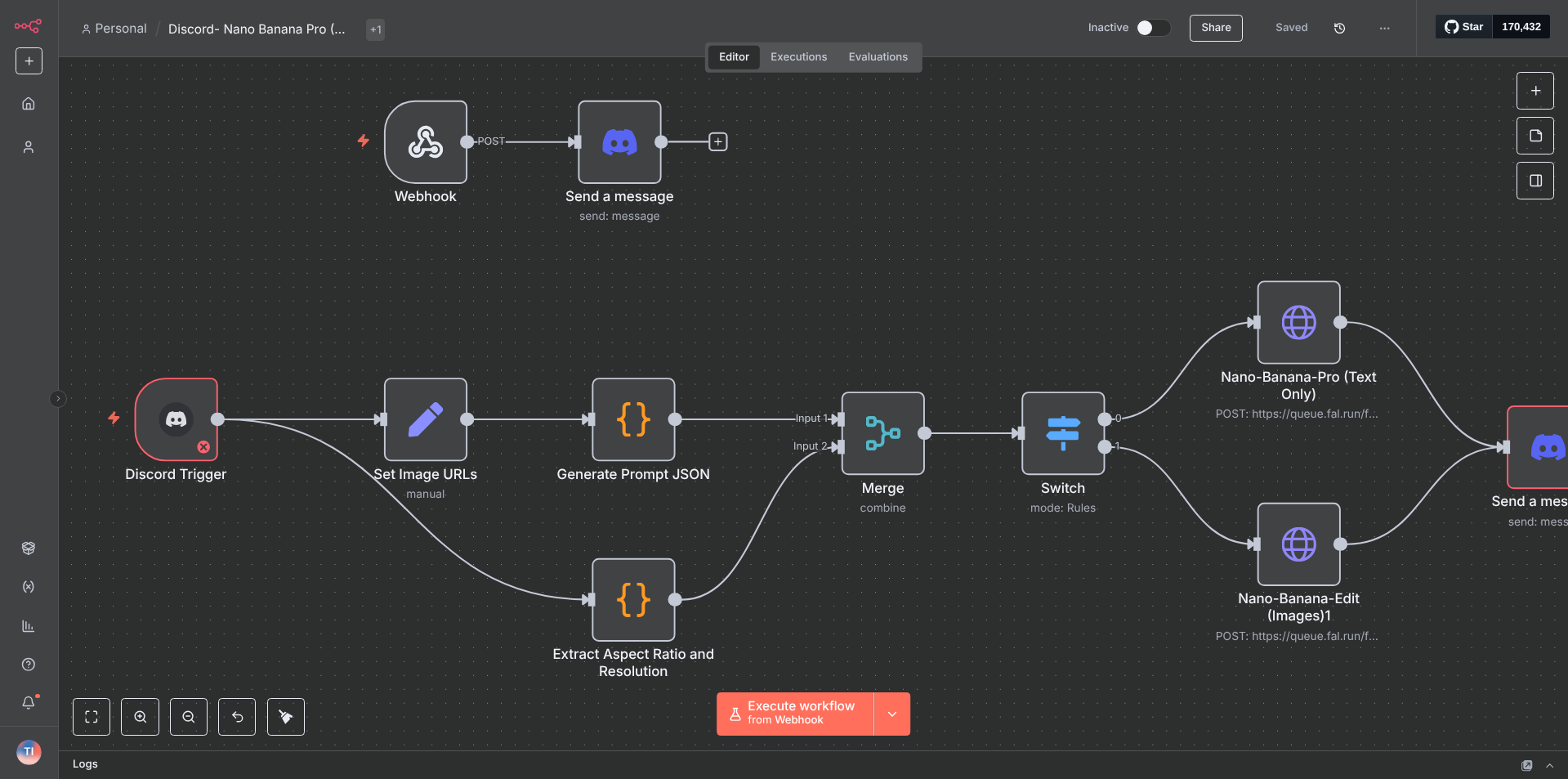Switch to the Evaluations tab

pos(878,57)
